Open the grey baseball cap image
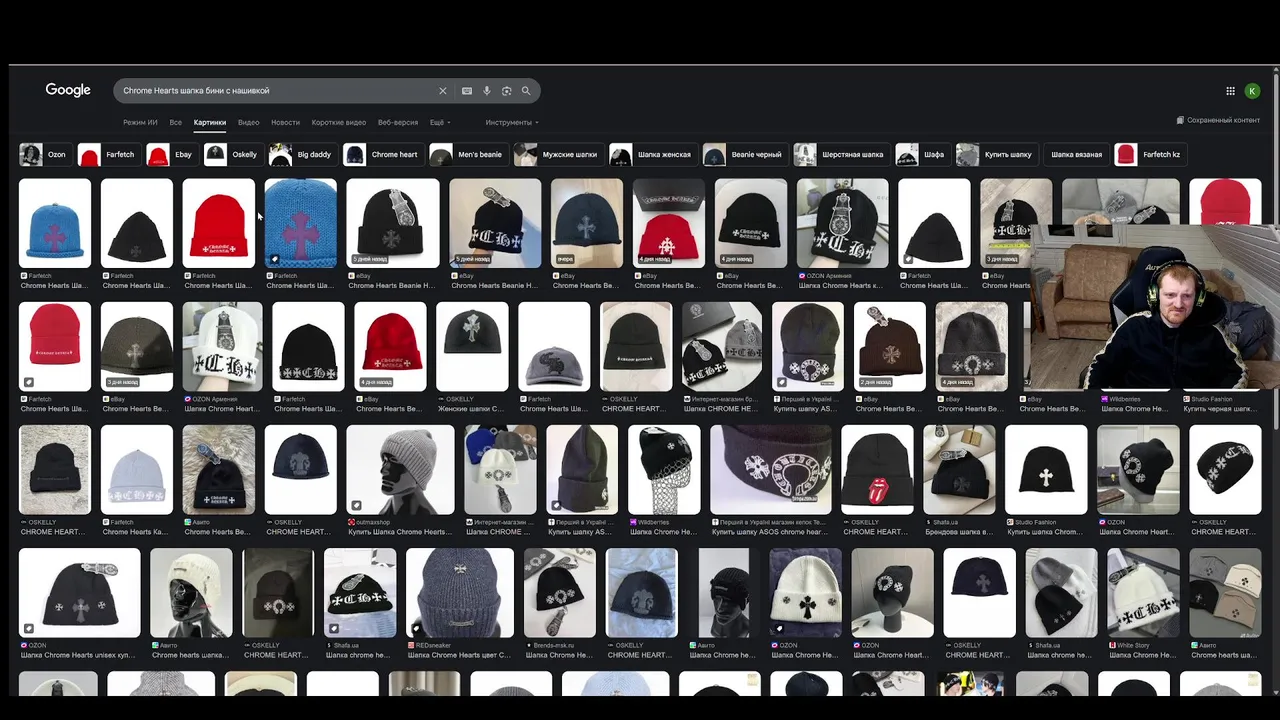 (x=554, y=346)
